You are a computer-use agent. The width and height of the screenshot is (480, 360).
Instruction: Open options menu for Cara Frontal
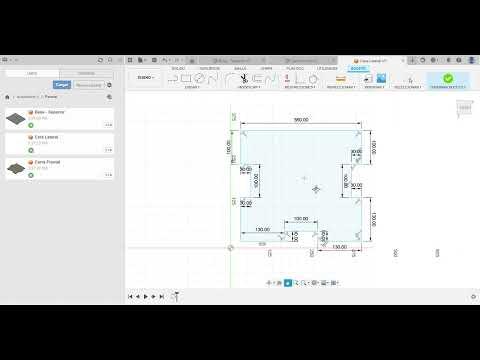108,175
